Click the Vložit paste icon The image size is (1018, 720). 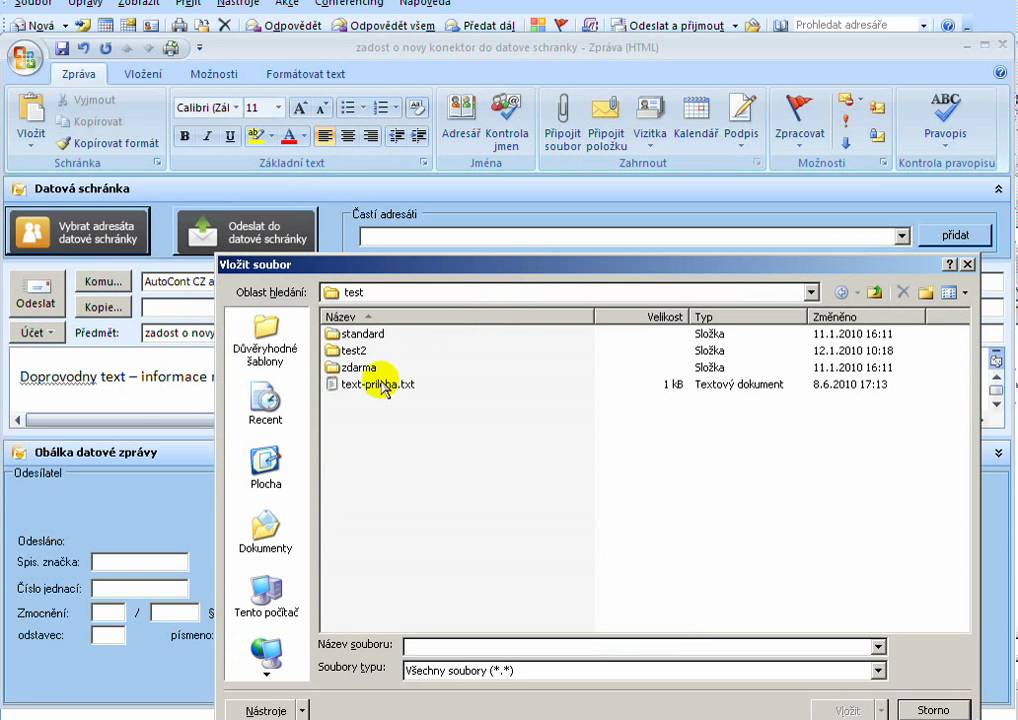[x=31, y=107]
